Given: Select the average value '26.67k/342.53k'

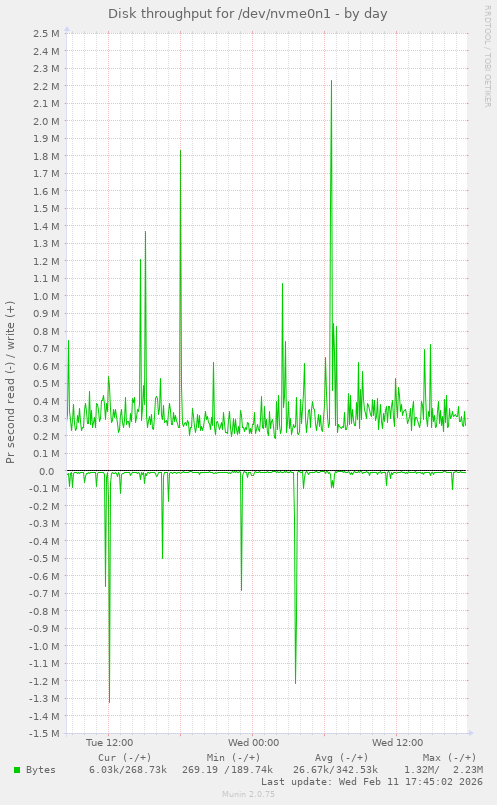Looking at the screenshot, I should tap(335, 770).
